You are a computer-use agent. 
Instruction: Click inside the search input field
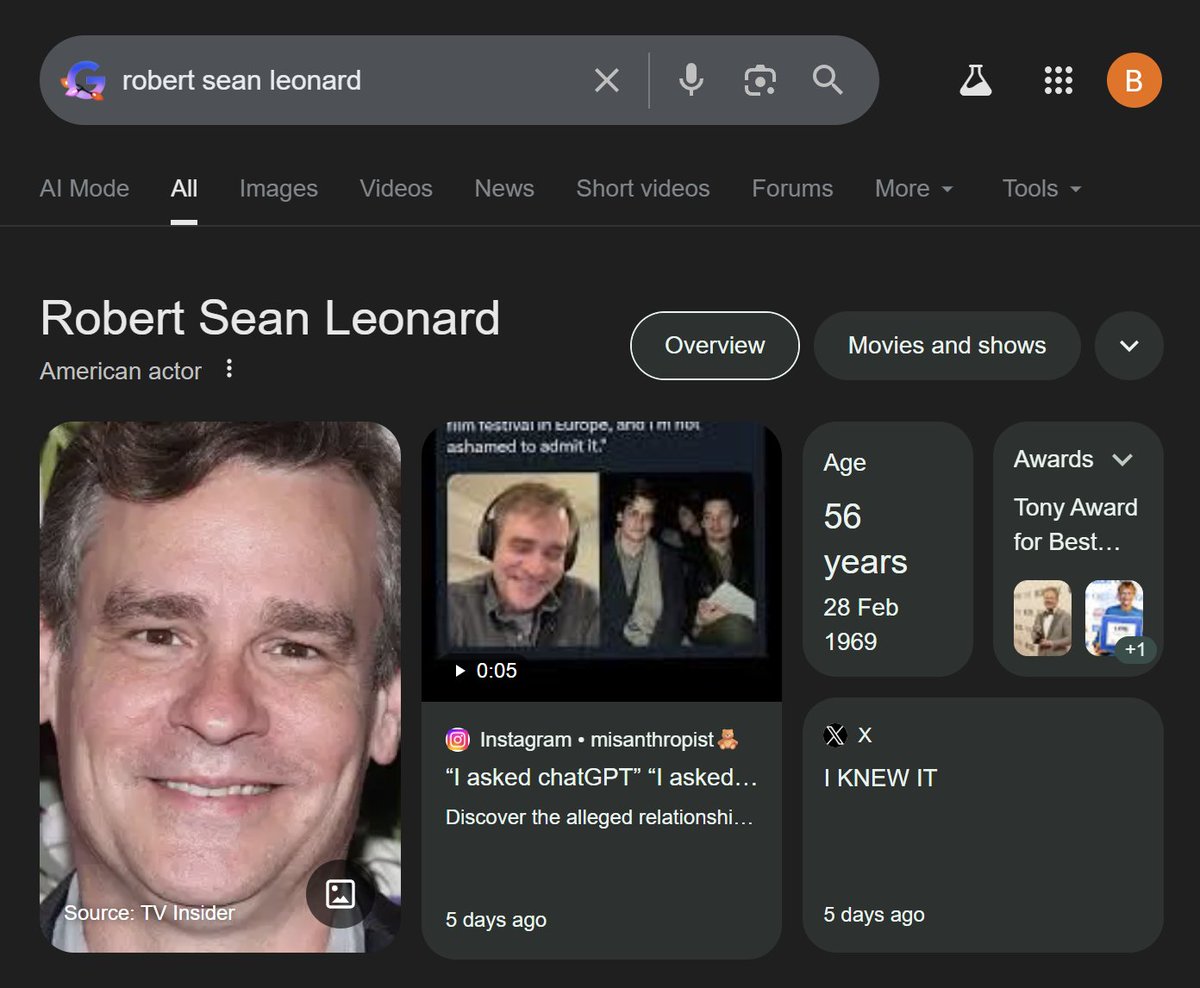pos(350,80)
